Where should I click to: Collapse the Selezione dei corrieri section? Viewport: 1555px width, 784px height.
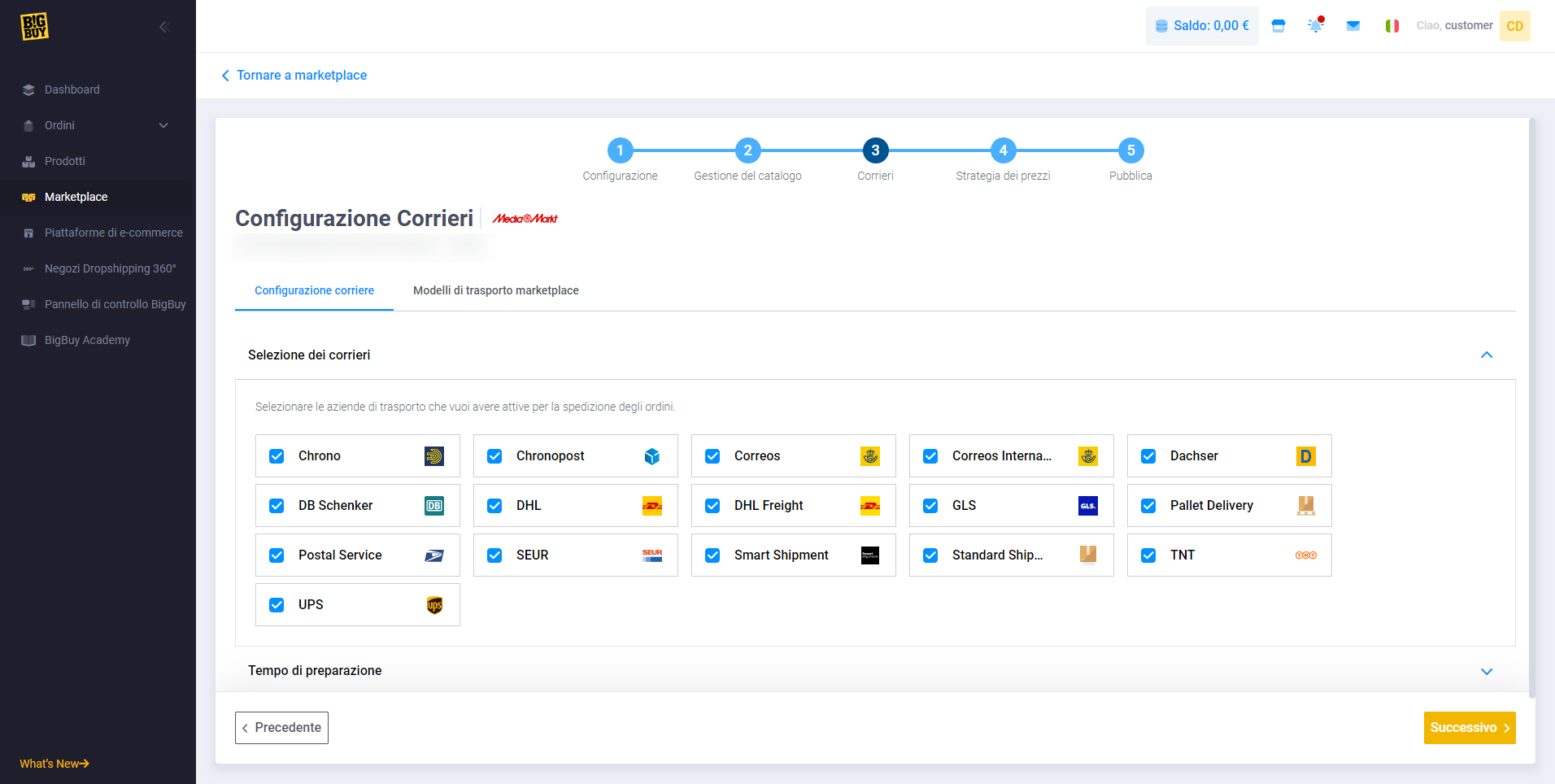[1486, 355]
